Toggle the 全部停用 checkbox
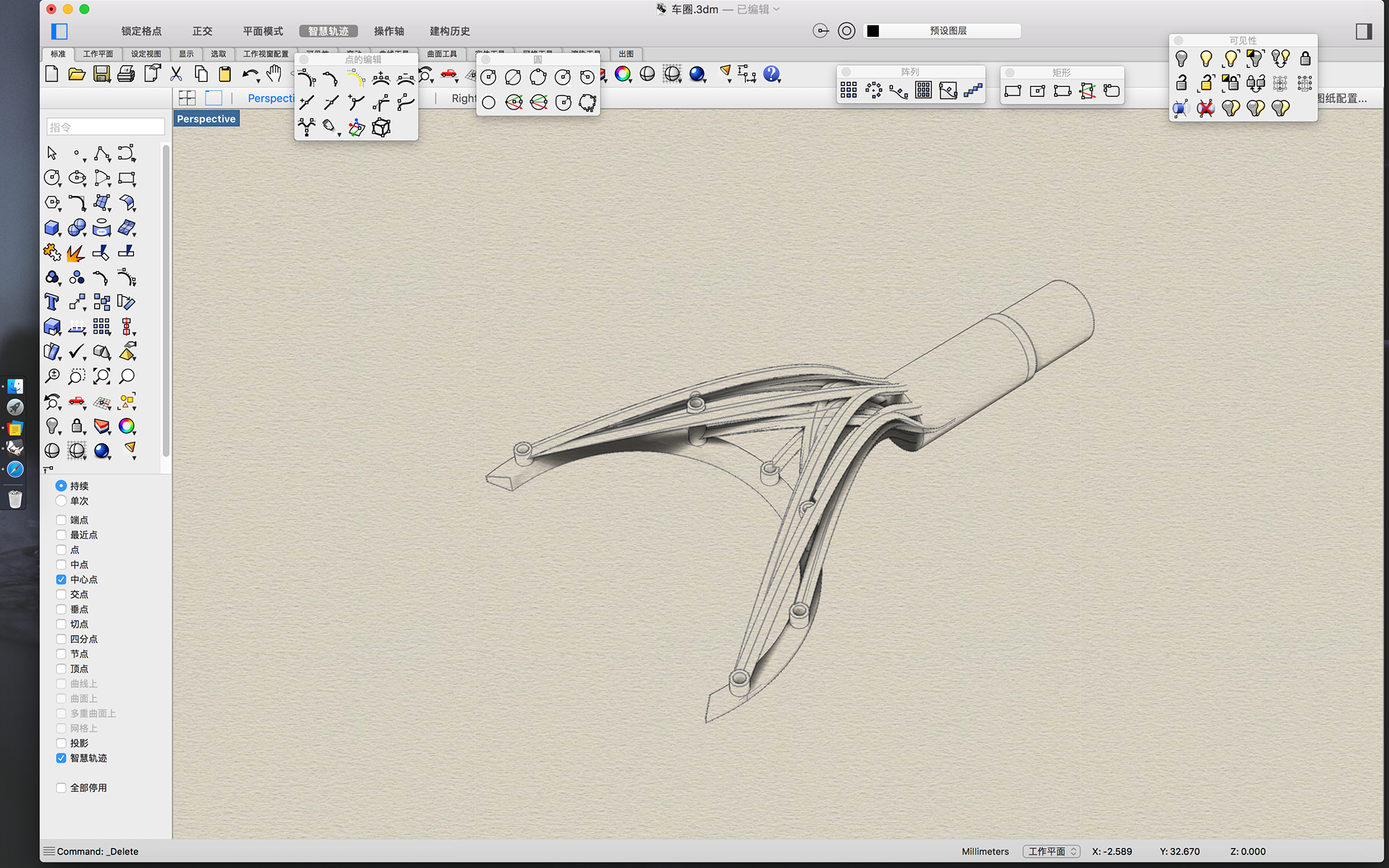The height and width of the screenshot is (868, 1389). [61, 788]
